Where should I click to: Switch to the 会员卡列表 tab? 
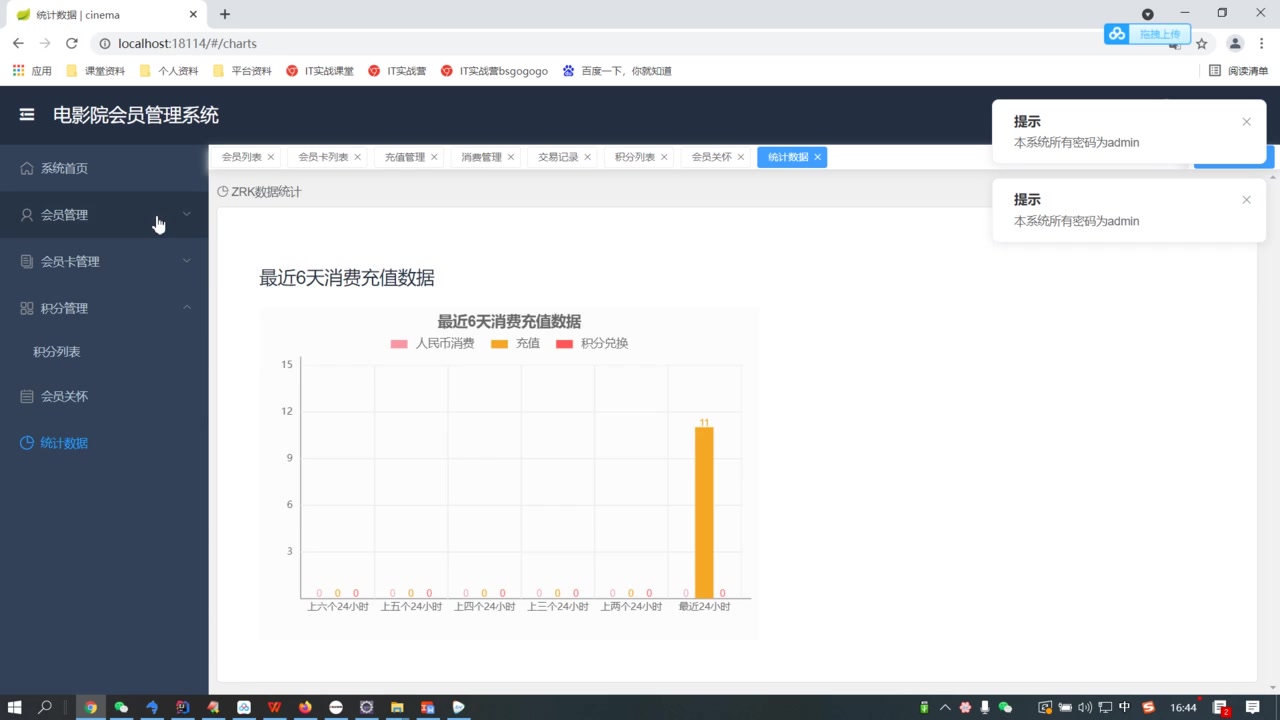pyautogui.click(x=323, y=157)
